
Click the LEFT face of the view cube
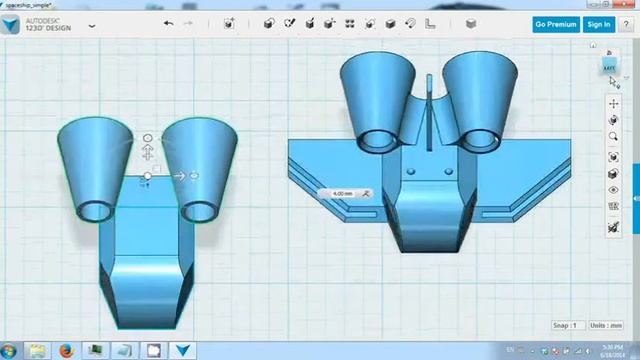coord(609,65)
